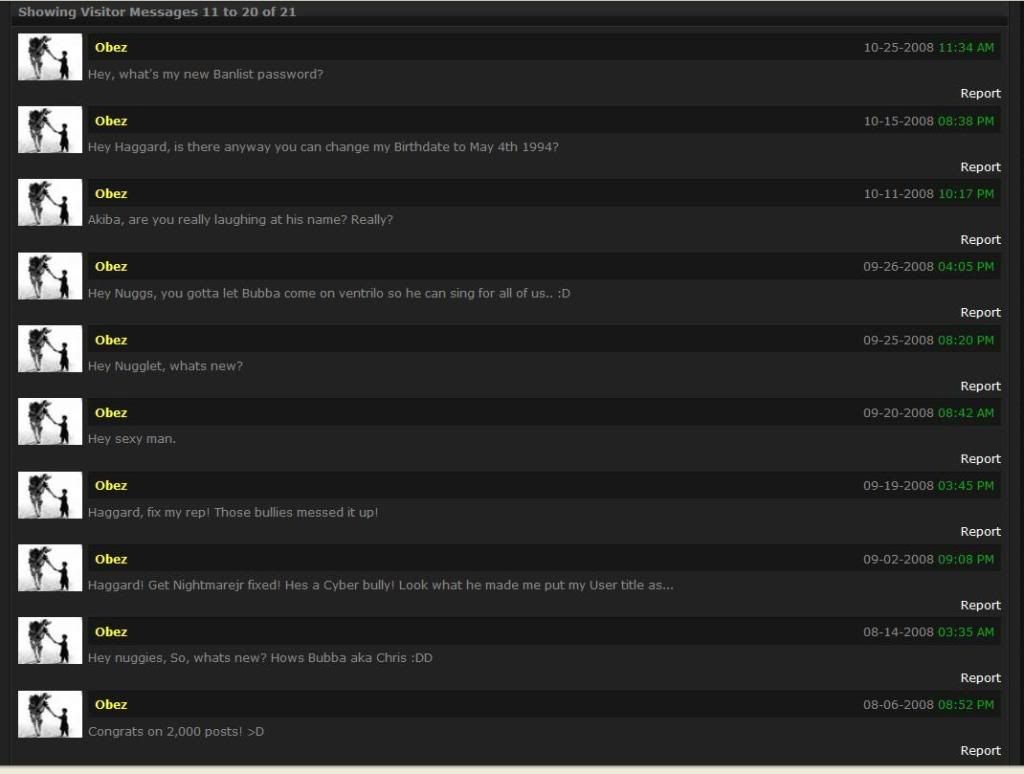Open Obez avatar beside the Birthdate message
The width and height of the screenshot is (1024, 774).
pyautogui.click(x=50, y=129)
